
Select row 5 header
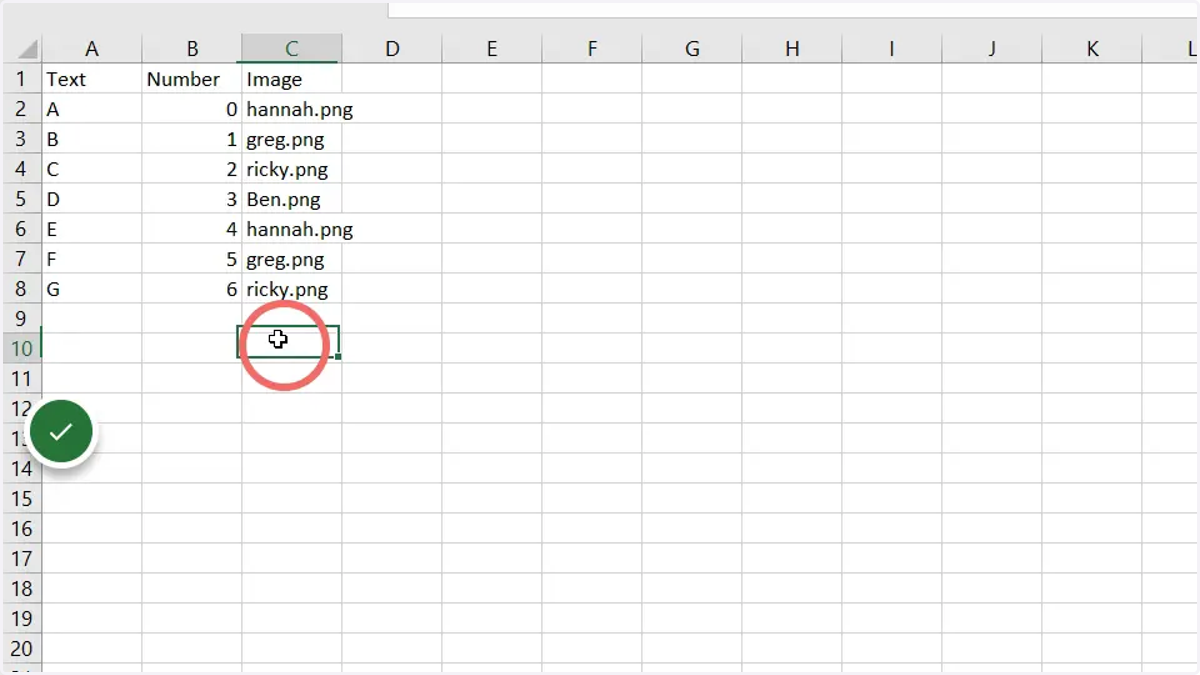pyautogui.click(x=22, y=199)
